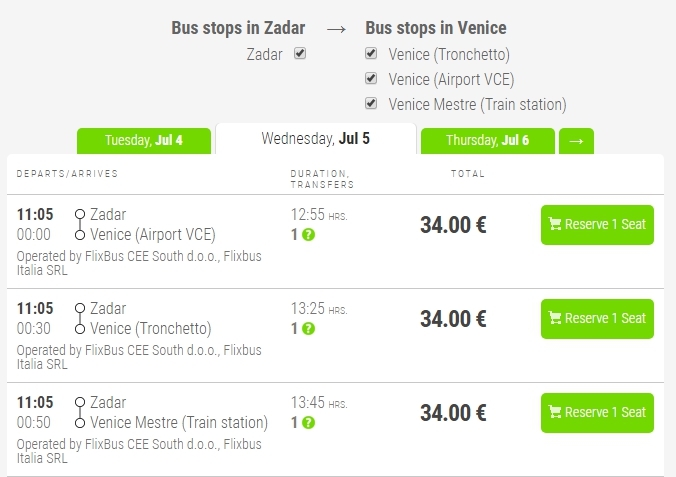Click the next dates arrow tab
Image resolution: width=676 pixels, height=477 pixels.
(x=576, y=141)
